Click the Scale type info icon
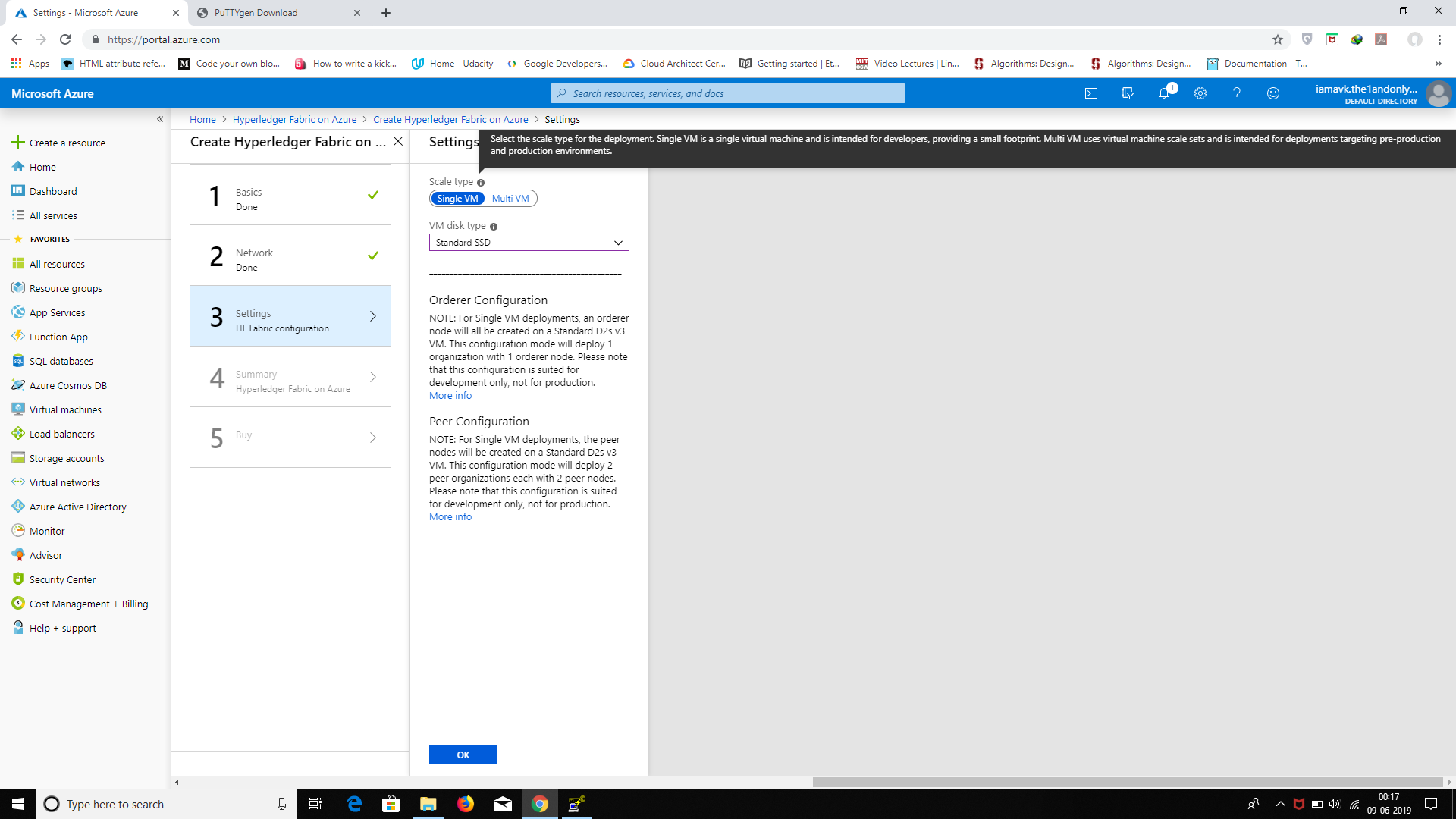1456x819 pixels. pyautogui.click(x=481, y=183)
